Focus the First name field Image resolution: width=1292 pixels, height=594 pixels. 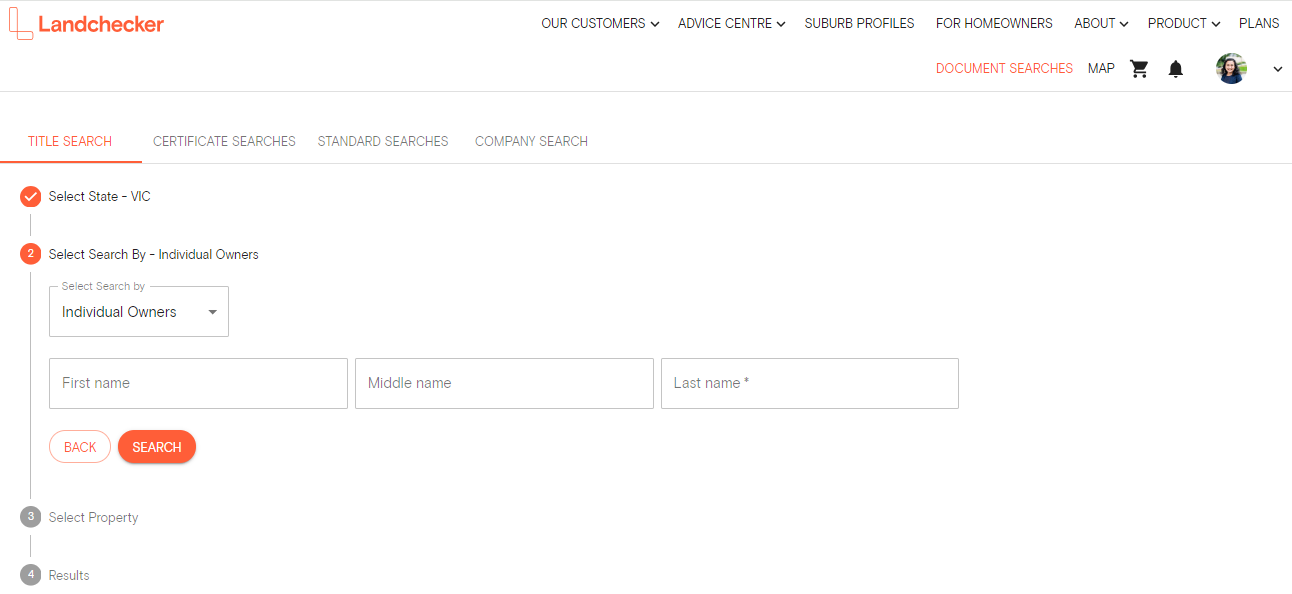coord(198,383)
